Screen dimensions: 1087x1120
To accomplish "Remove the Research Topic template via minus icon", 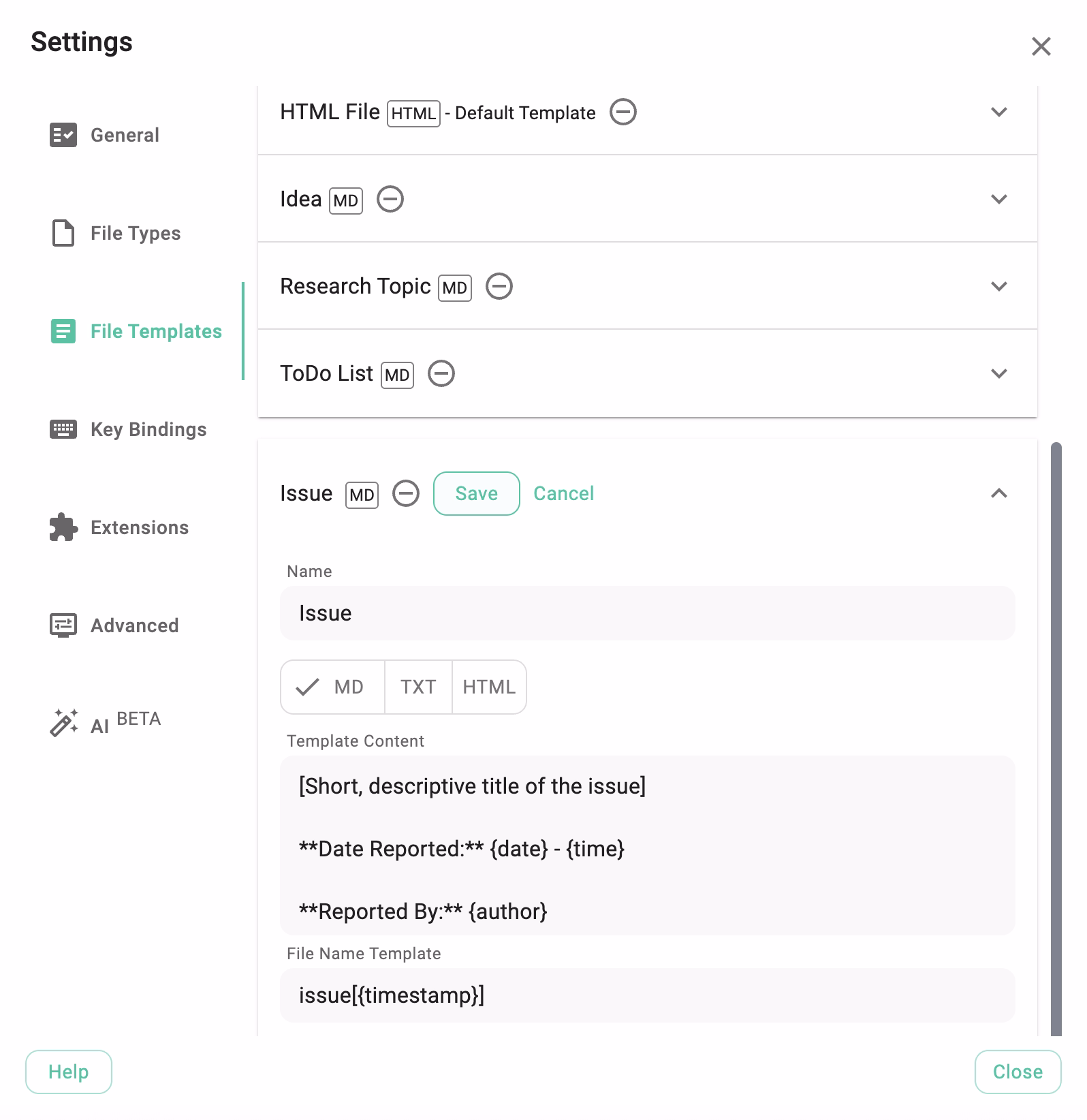I will [499, 286].
